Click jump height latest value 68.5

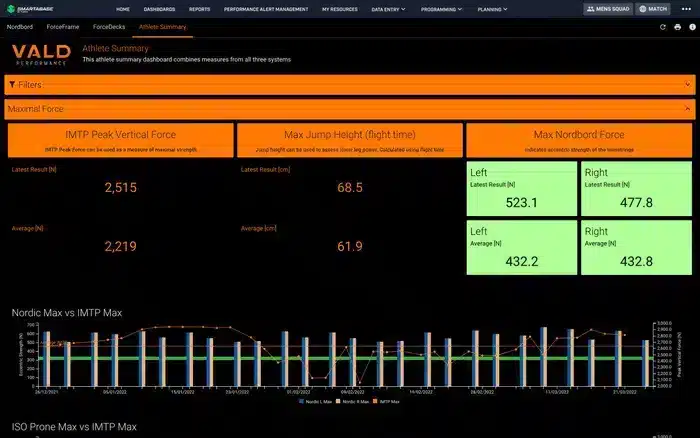click(x=350, y=188)
